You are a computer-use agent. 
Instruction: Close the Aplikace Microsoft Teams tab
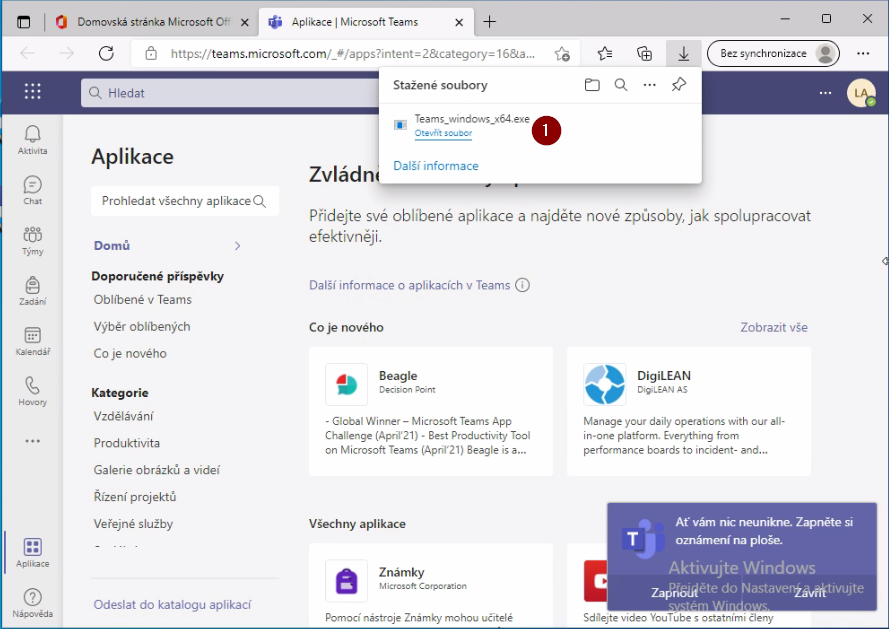pos(459,23)
